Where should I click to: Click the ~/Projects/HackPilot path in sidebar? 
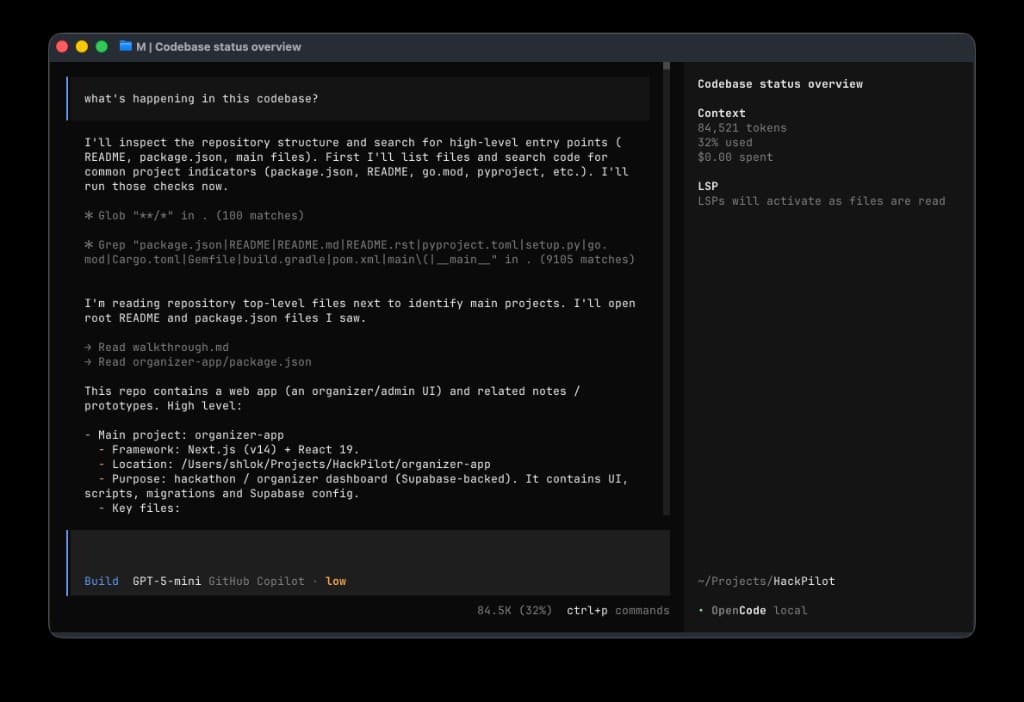coord(766,581)
